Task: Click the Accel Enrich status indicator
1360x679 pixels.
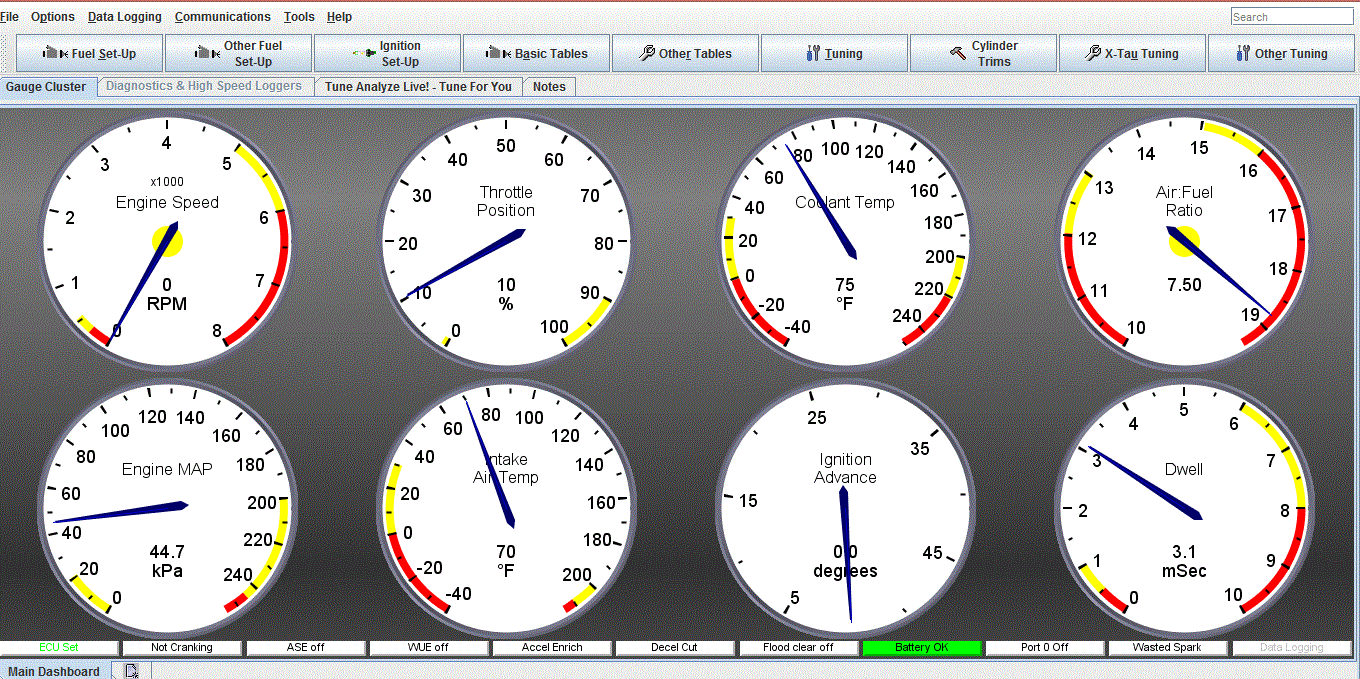Action: tap(552, 648)
